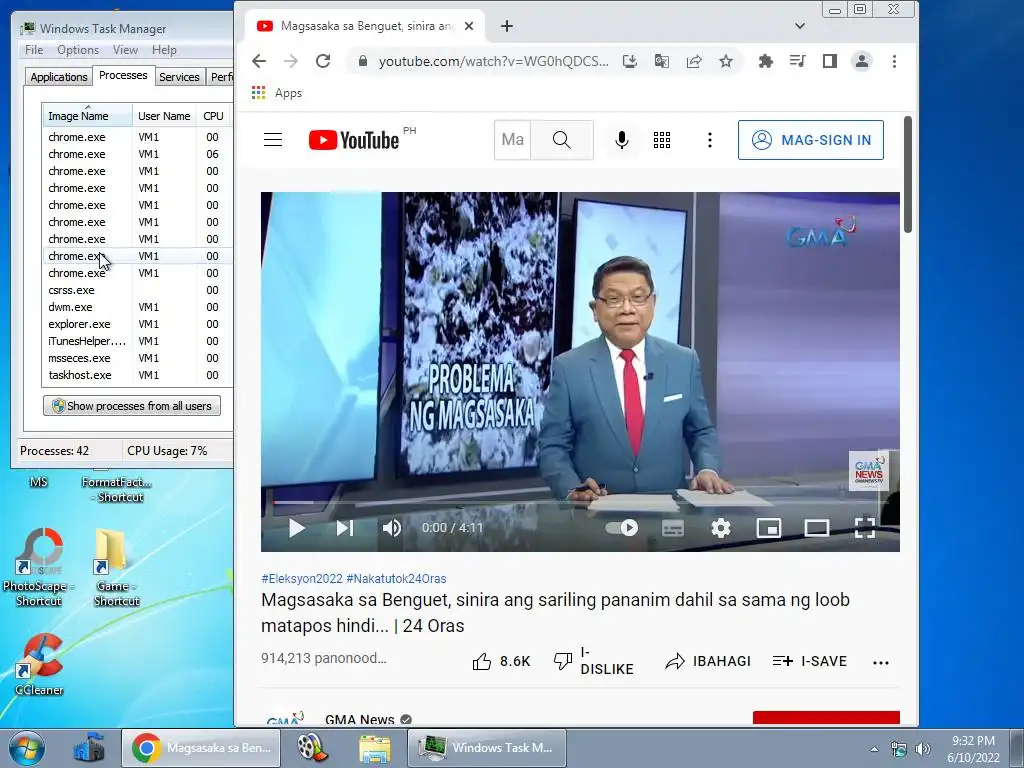The height and width of the screenshot is (768, 1024).
Task: Open Task Manager View menu
Action: pos(125,50)
